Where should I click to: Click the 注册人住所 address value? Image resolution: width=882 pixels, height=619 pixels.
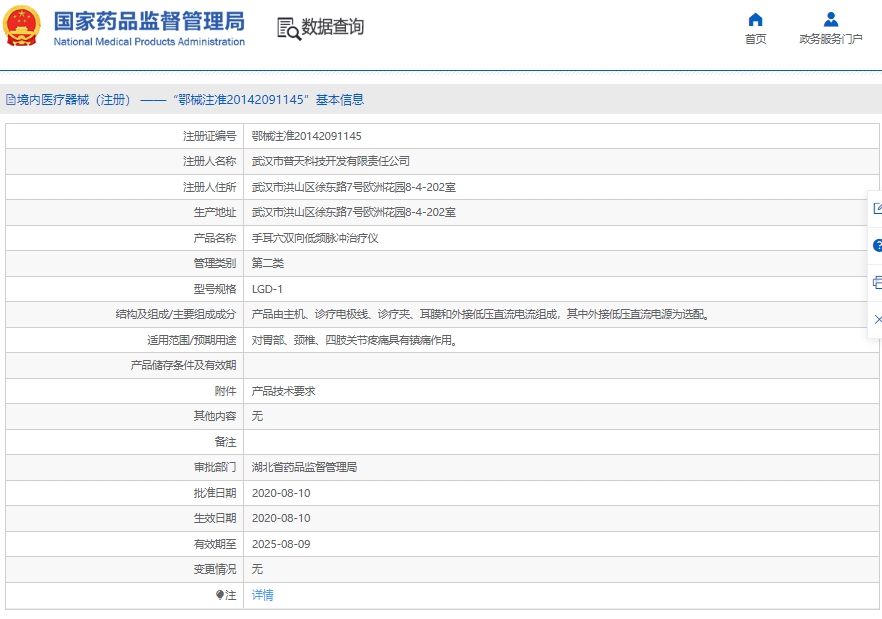tap(353, 187)
